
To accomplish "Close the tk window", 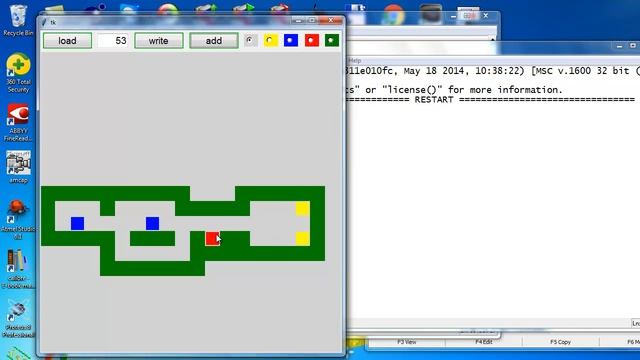I will pyautogui.click(x=331, y=20).
